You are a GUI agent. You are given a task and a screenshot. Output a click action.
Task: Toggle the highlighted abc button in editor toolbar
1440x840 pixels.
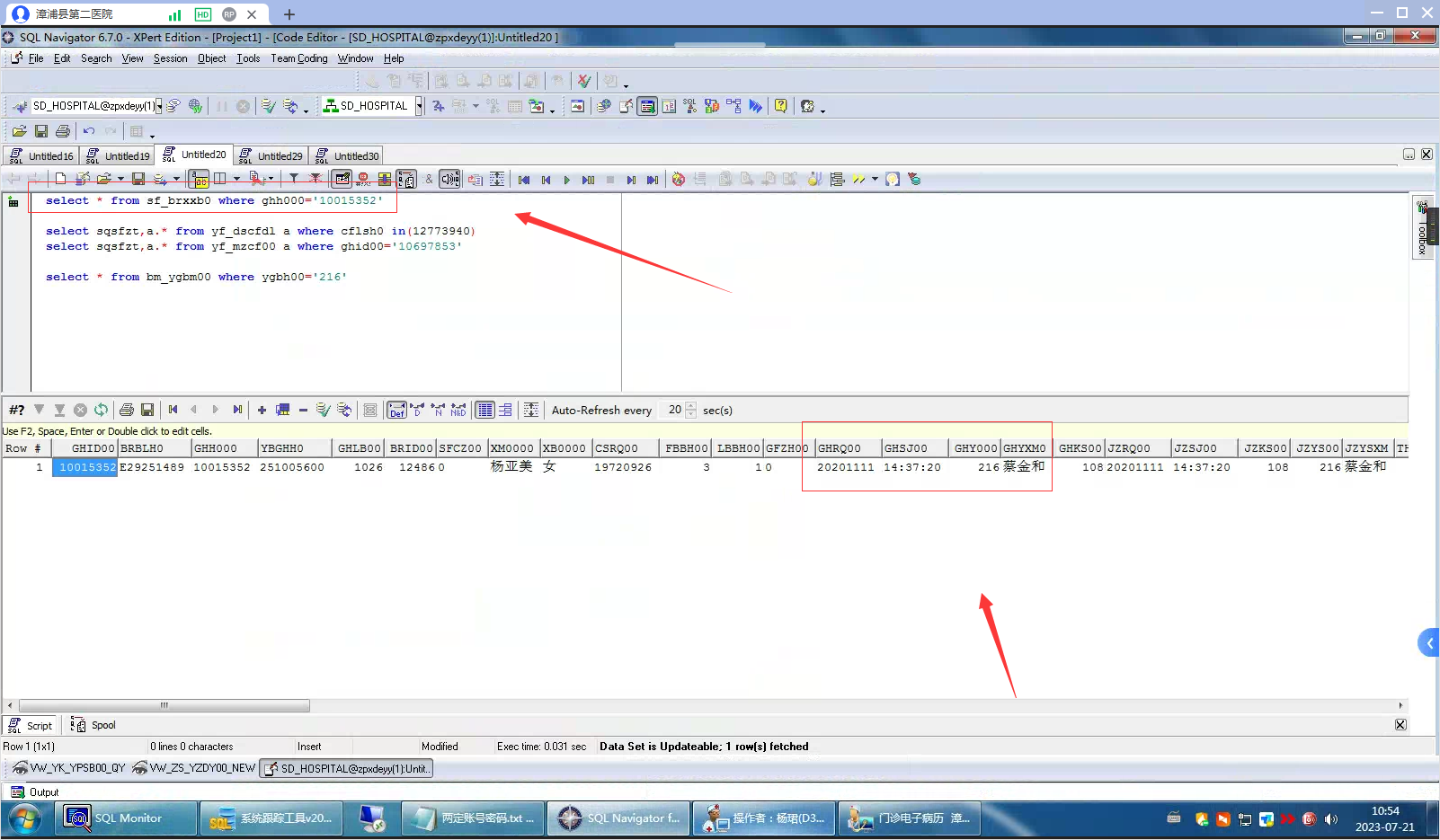(x=199, y=179)
